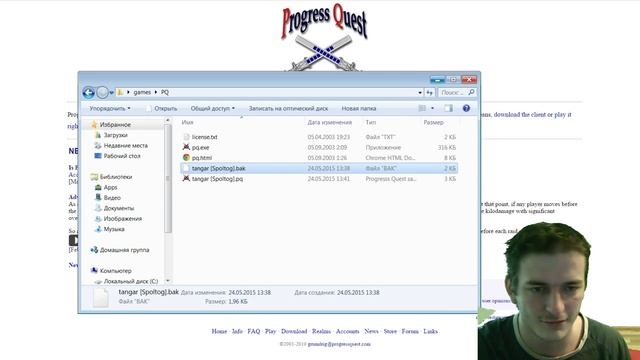The height and width of the screenshot is (360, 640).
Task: Click the tangar [Spoltog].pq file name
Action: point(217,179)
